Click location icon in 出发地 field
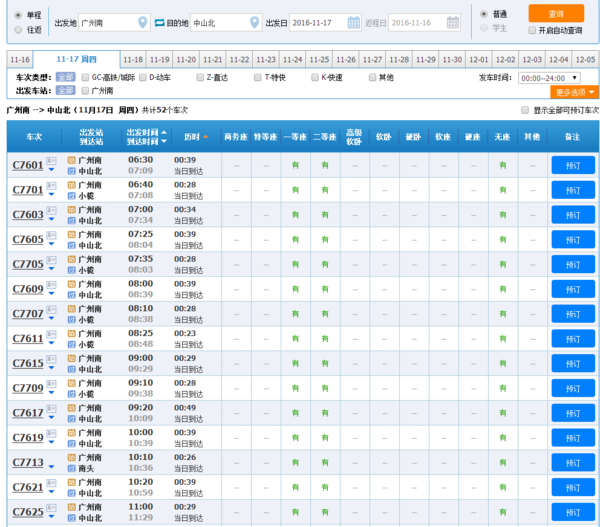 [142, 22]
